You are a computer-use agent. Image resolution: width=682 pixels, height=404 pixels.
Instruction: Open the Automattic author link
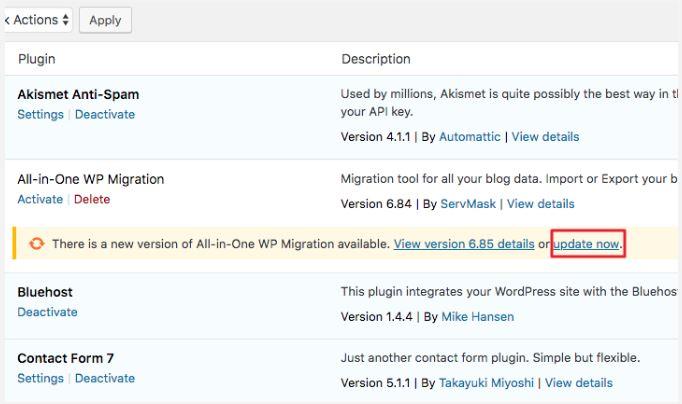pyautogui.click(x=470, y=137)
